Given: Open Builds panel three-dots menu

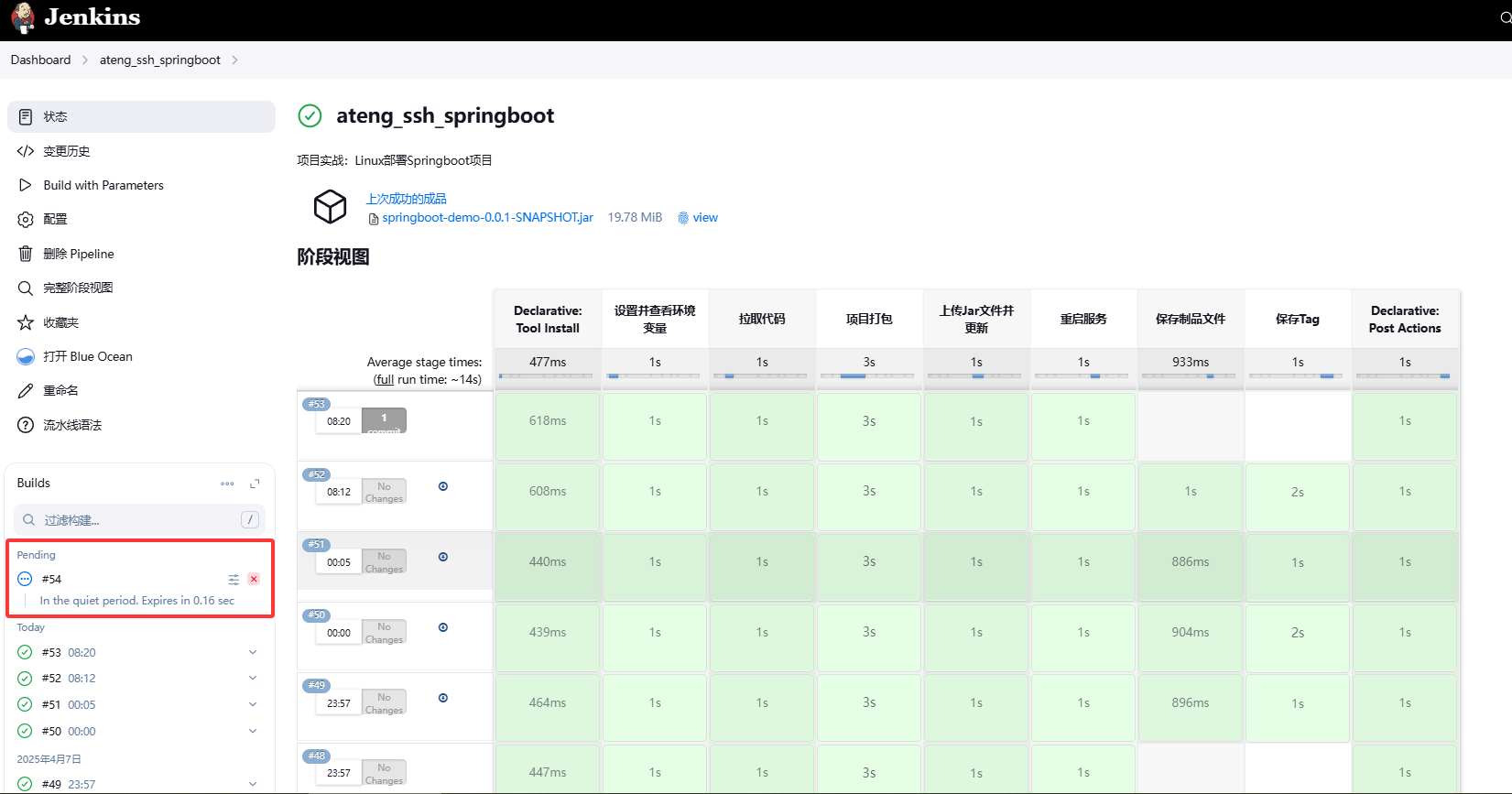Looking at the screenshot, I should [x=227, y=484].
